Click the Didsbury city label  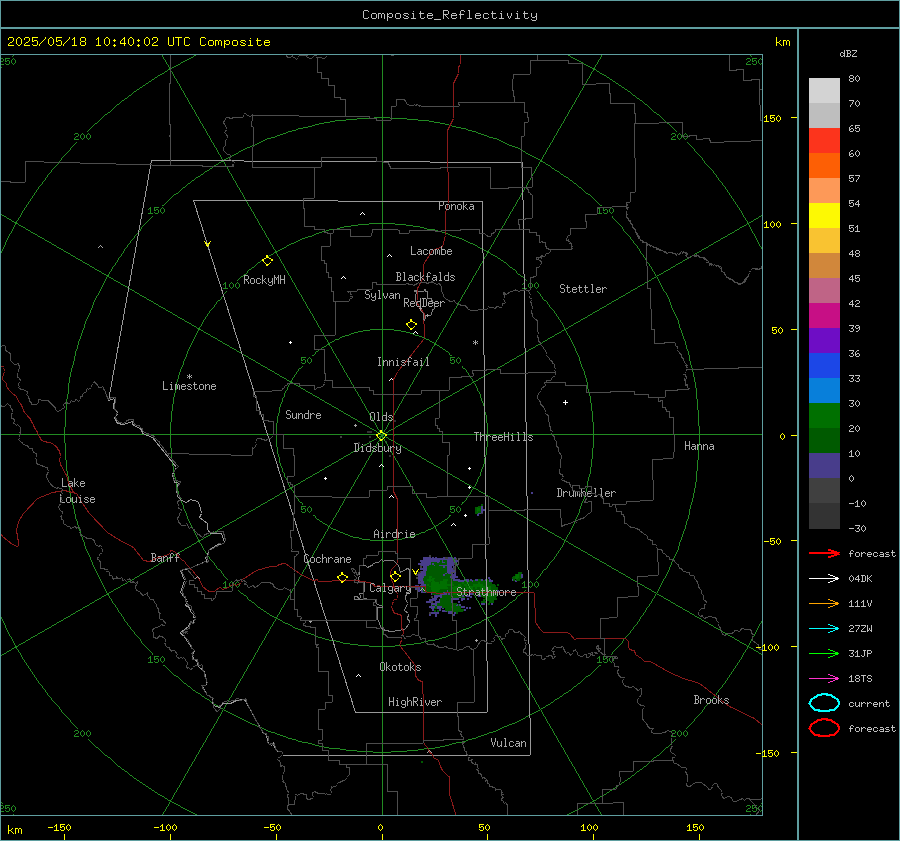point(377,448)
